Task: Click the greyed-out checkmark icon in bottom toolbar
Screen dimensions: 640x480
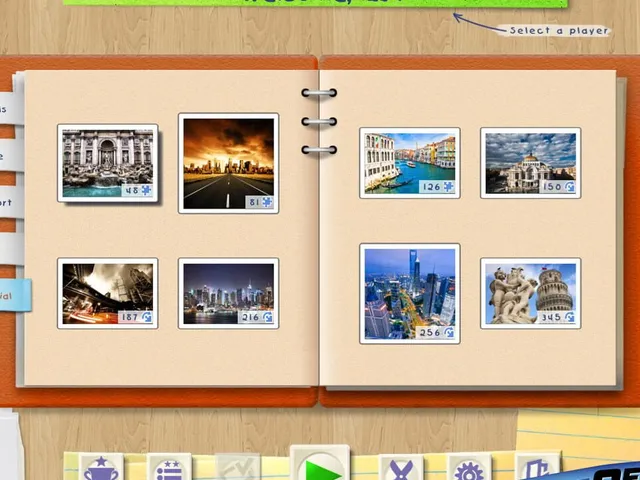Action: 238,467
